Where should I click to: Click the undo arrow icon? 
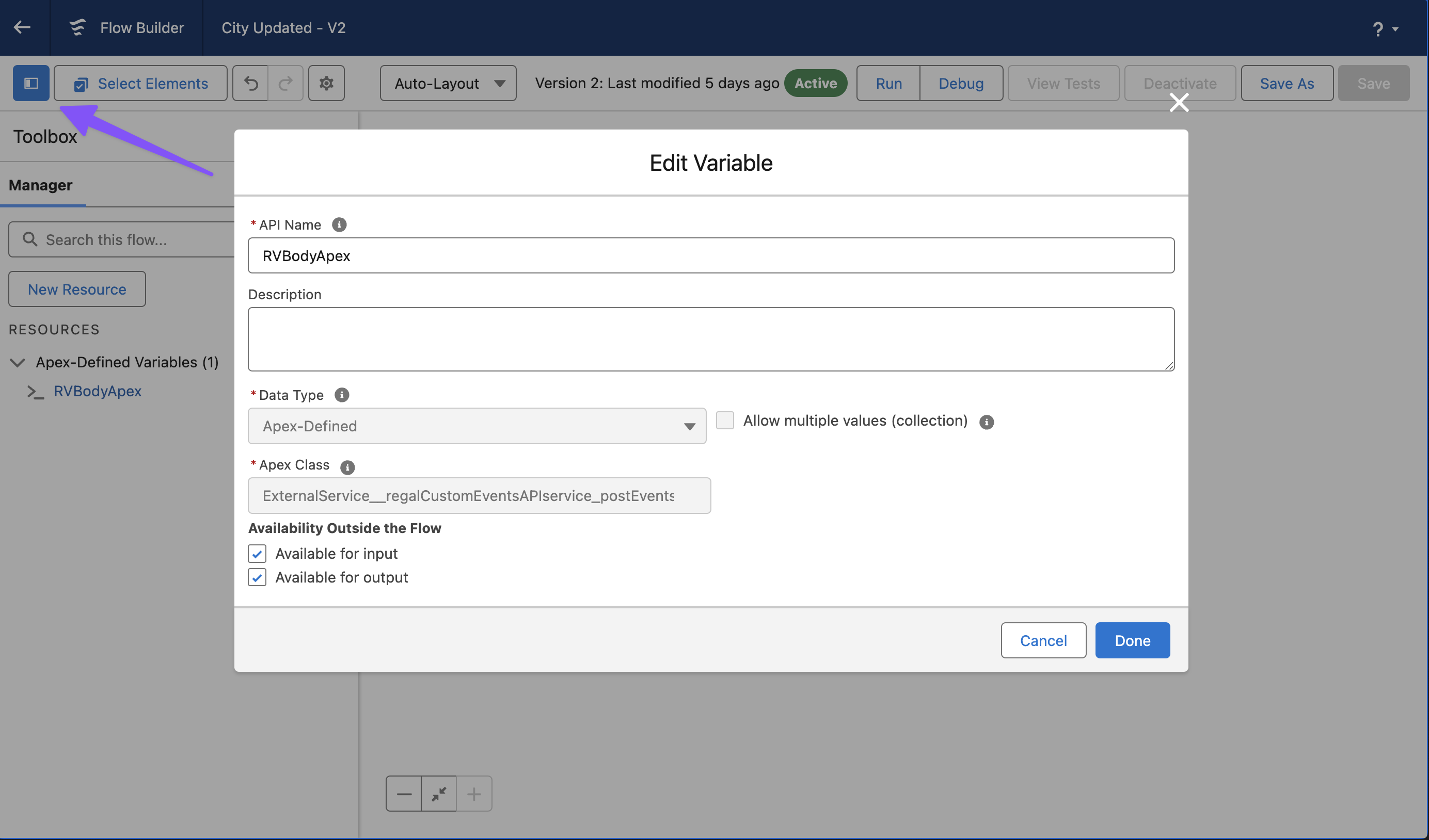pos(250,83)
